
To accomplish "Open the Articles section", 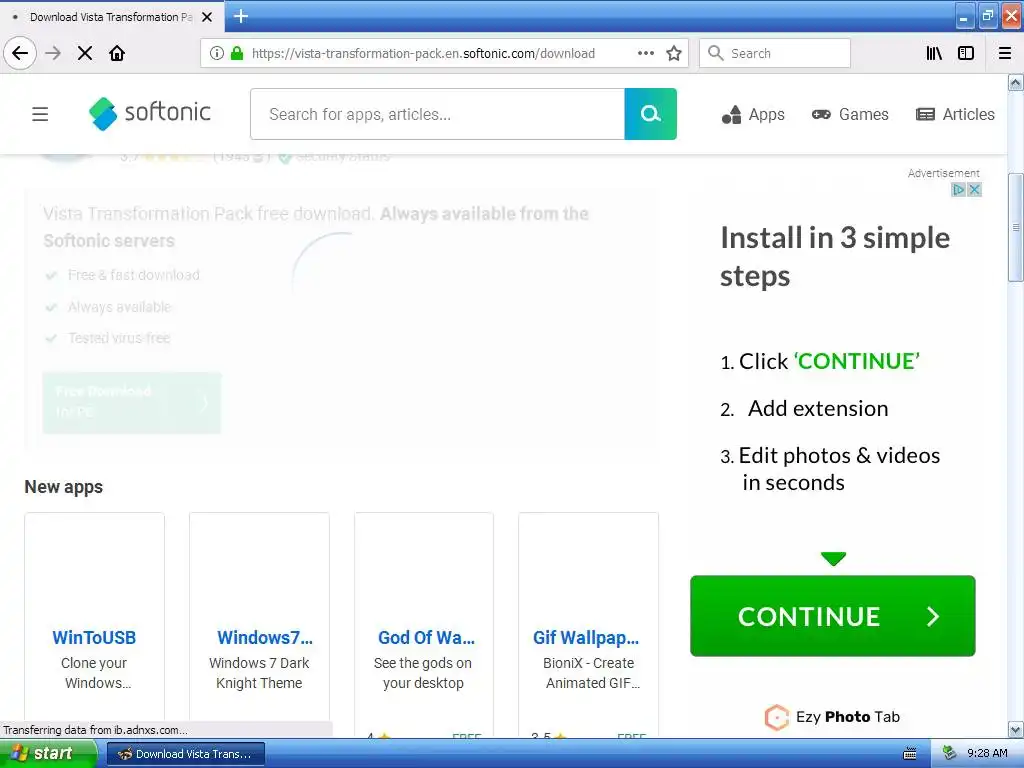I will tap(955, 114).
